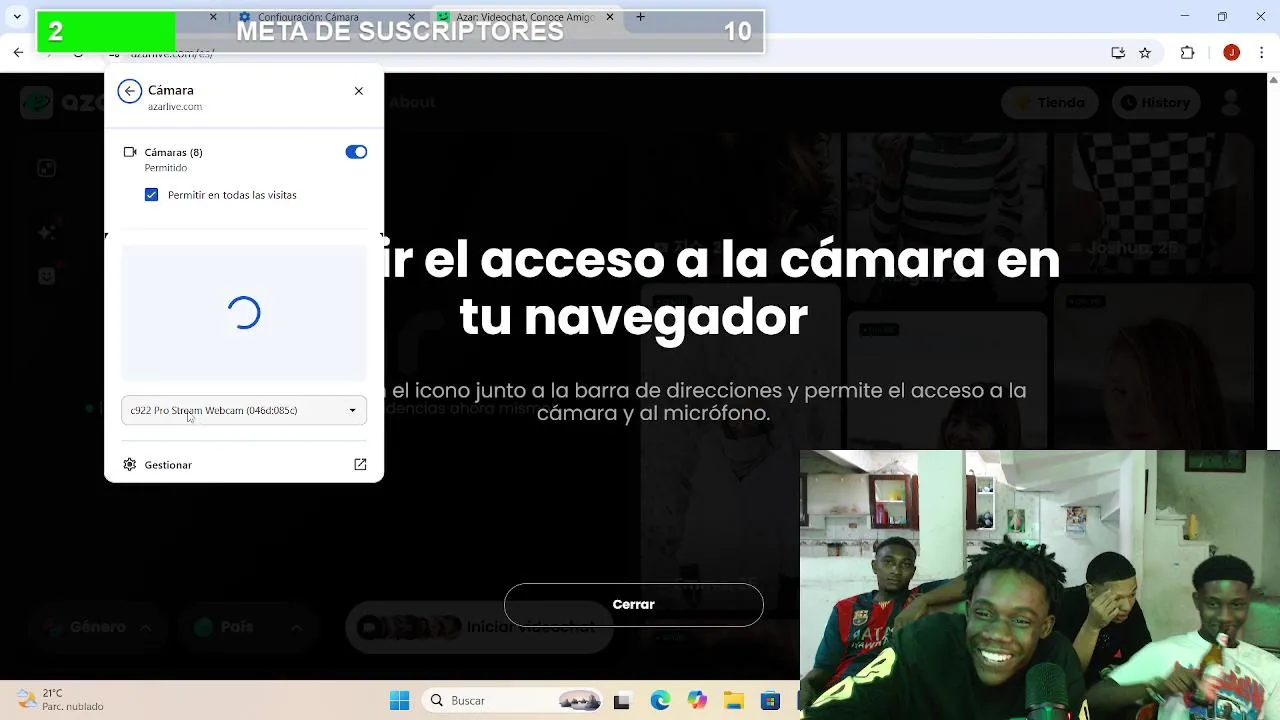This screenshot has width=1280, height=720.
Task: Open the browser extensions puzzle icon
Action: (1188, 53)
